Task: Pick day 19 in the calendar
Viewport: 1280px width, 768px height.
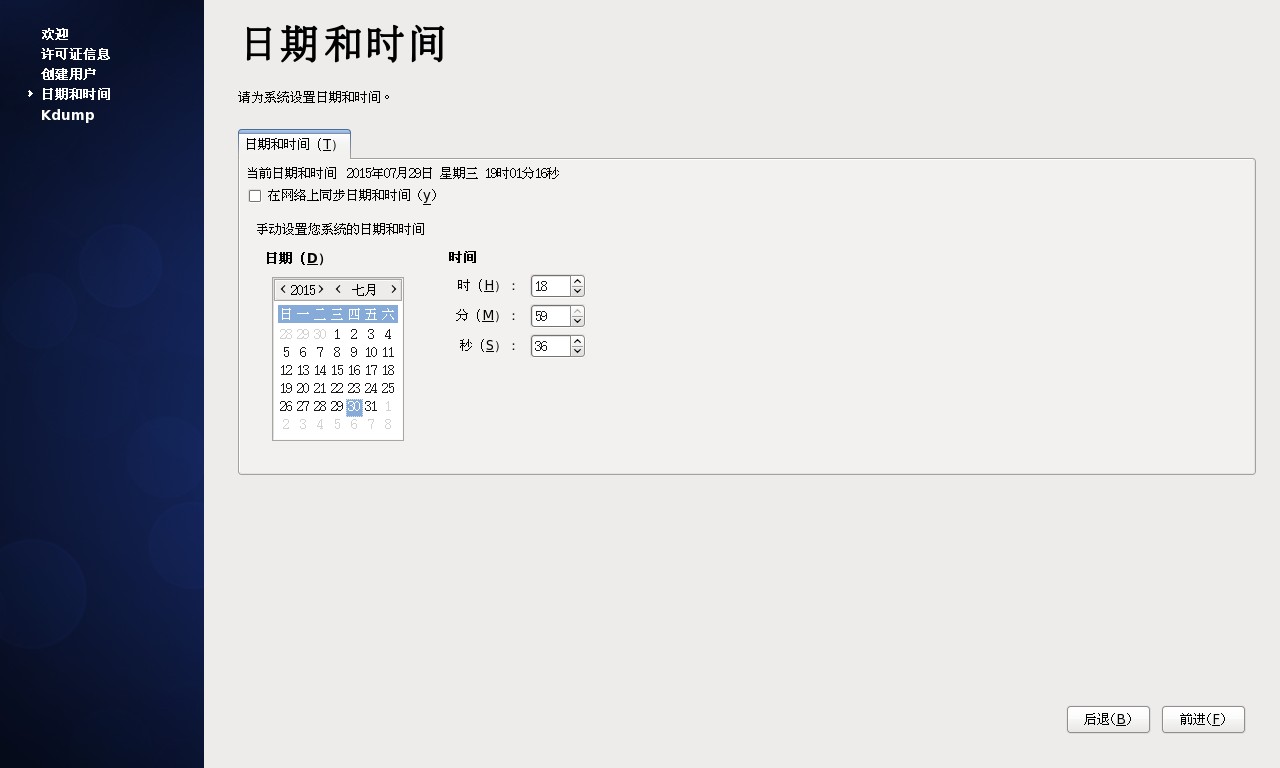Action: (286, 388)
